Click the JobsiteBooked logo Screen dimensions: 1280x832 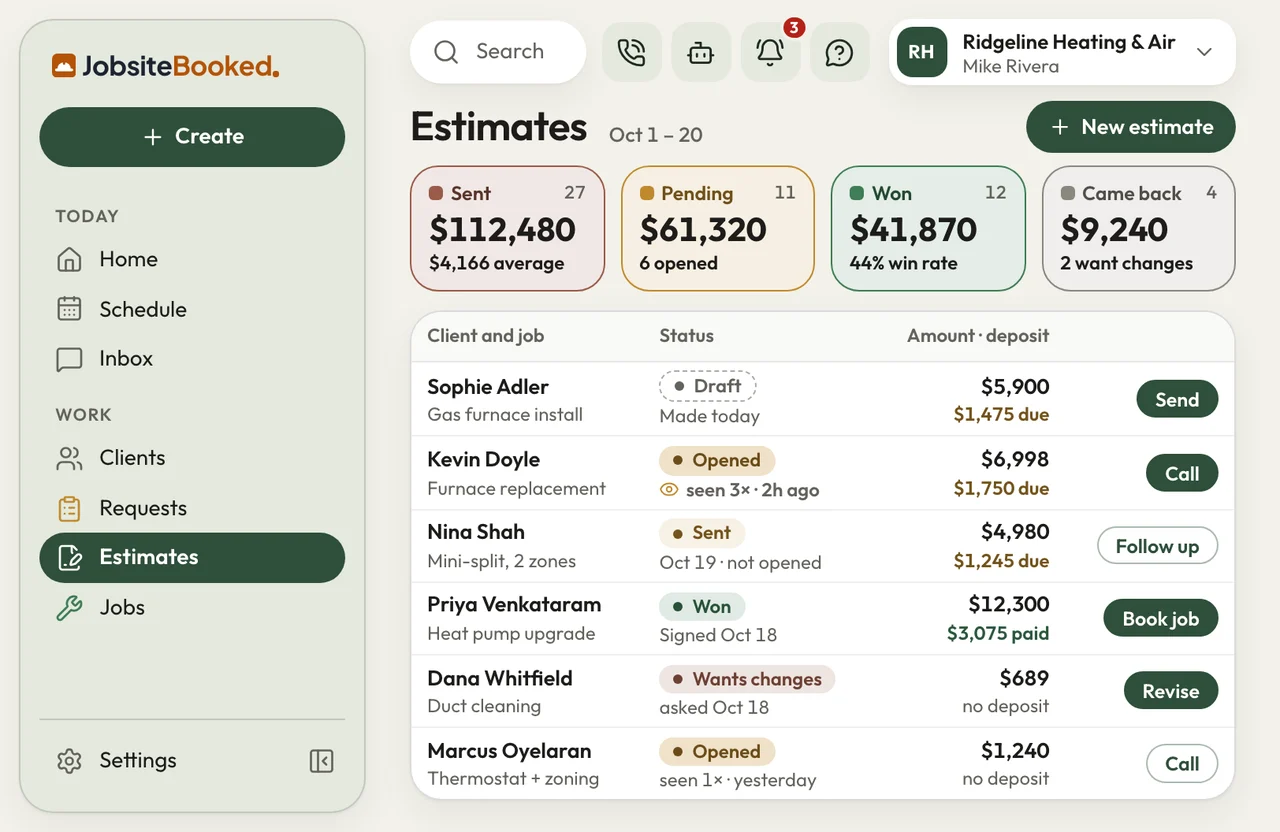[x=166, y=67]
